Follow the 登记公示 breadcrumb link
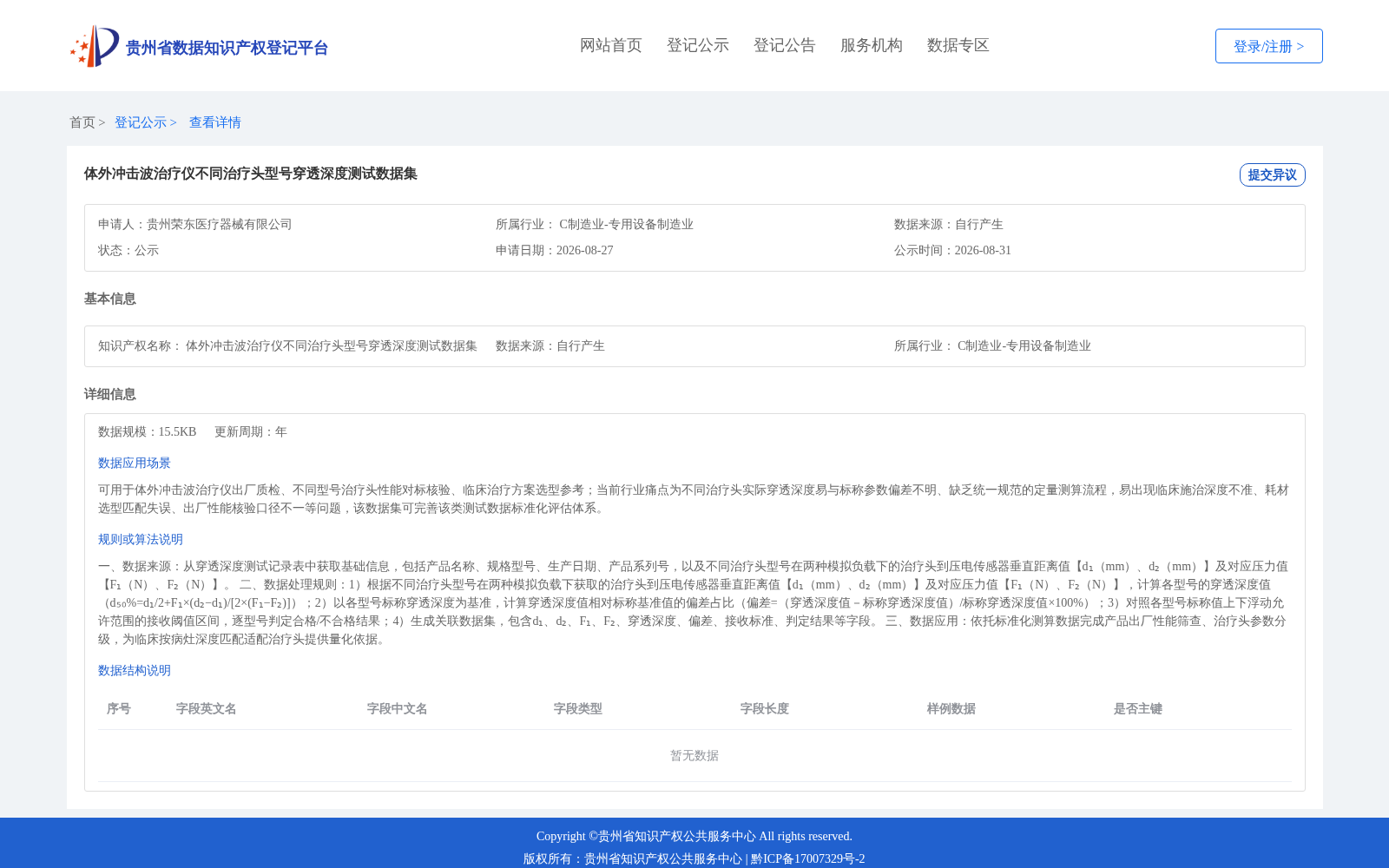This screenshot has width=1389, height=868. [141, 122]
